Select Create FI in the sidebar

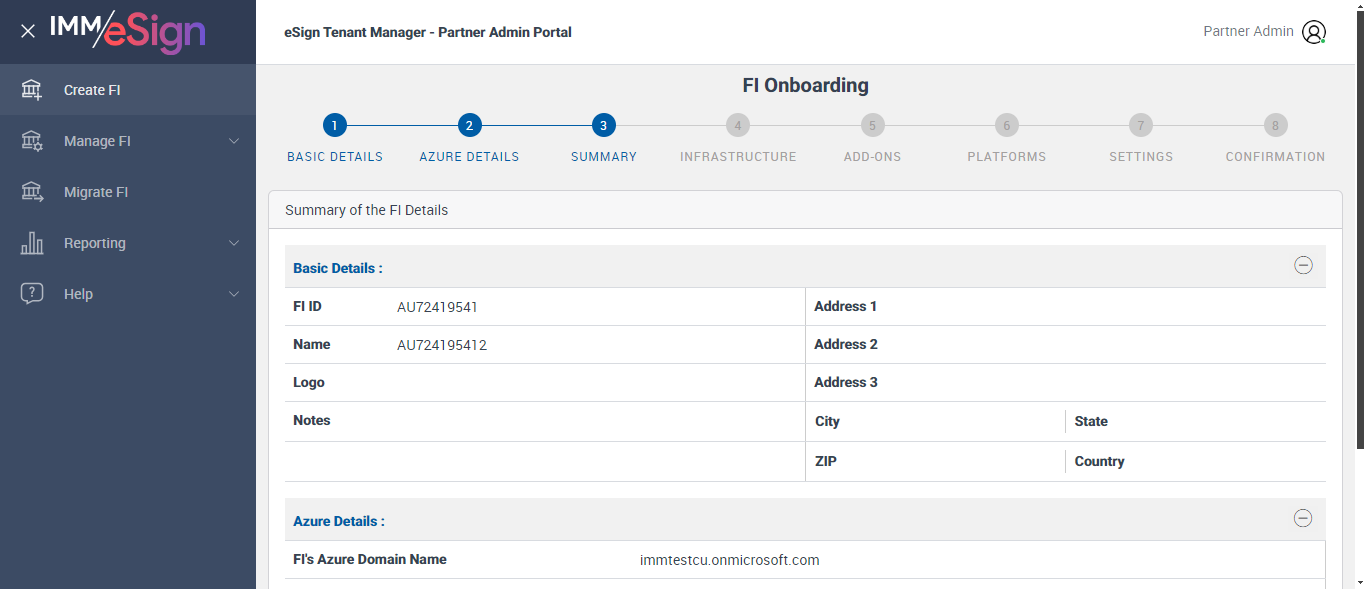point(92,90)
